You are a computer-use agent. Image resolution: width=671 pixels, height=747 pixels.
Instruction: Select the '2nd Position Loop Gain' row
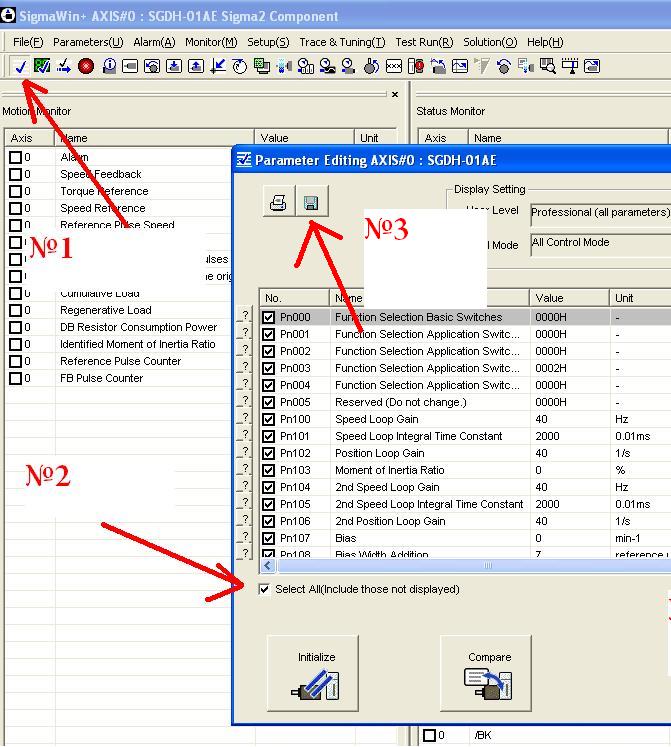tap(466, 521)
